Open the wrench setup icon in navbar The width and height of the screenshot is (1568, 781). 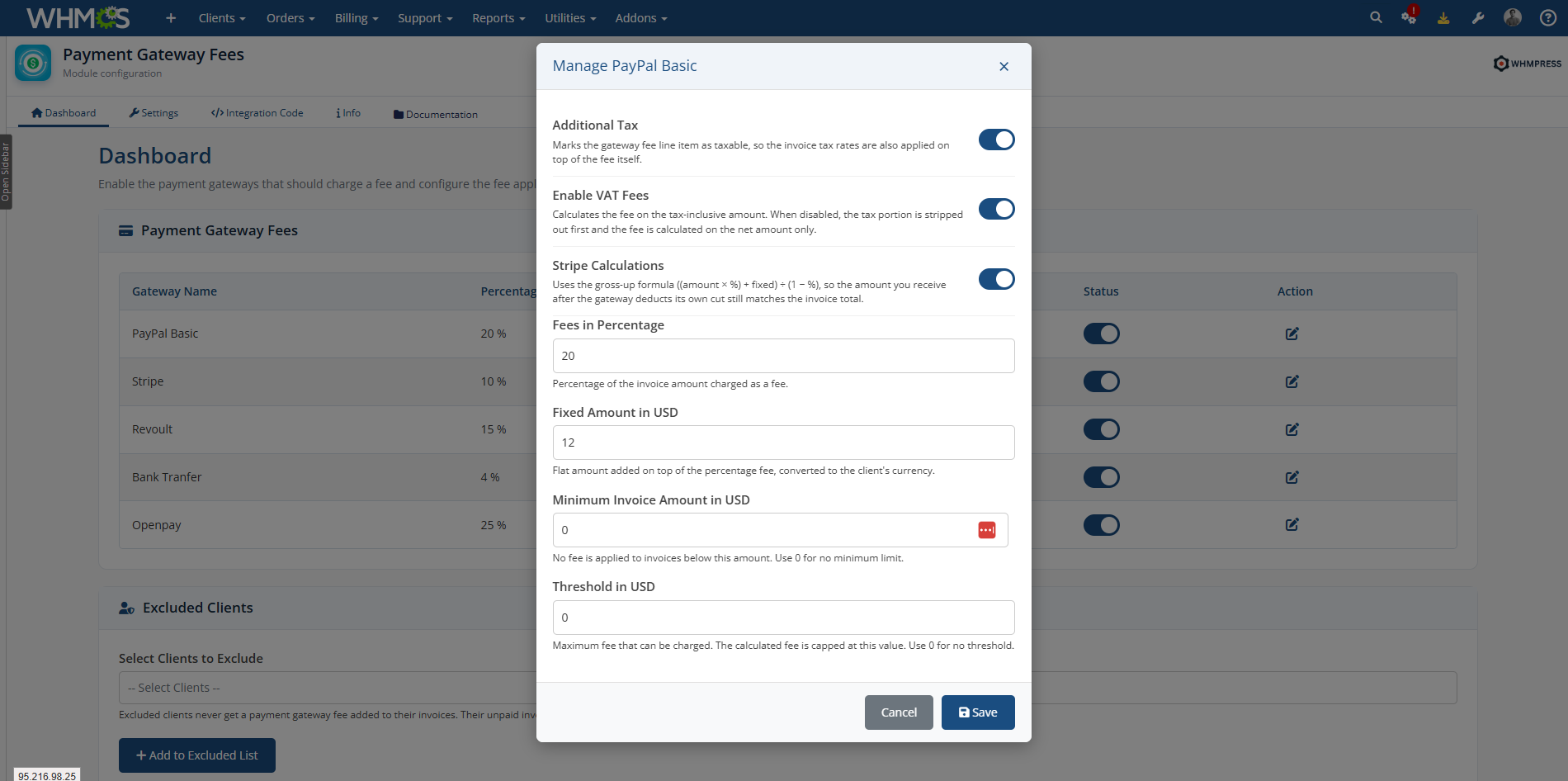tap(1478, 18)
